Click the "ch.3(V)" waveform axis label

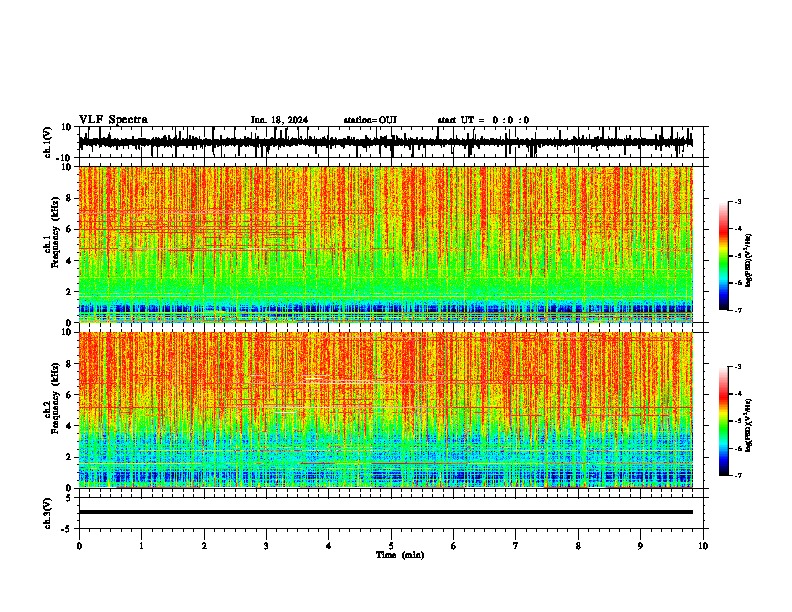point(48,513)
